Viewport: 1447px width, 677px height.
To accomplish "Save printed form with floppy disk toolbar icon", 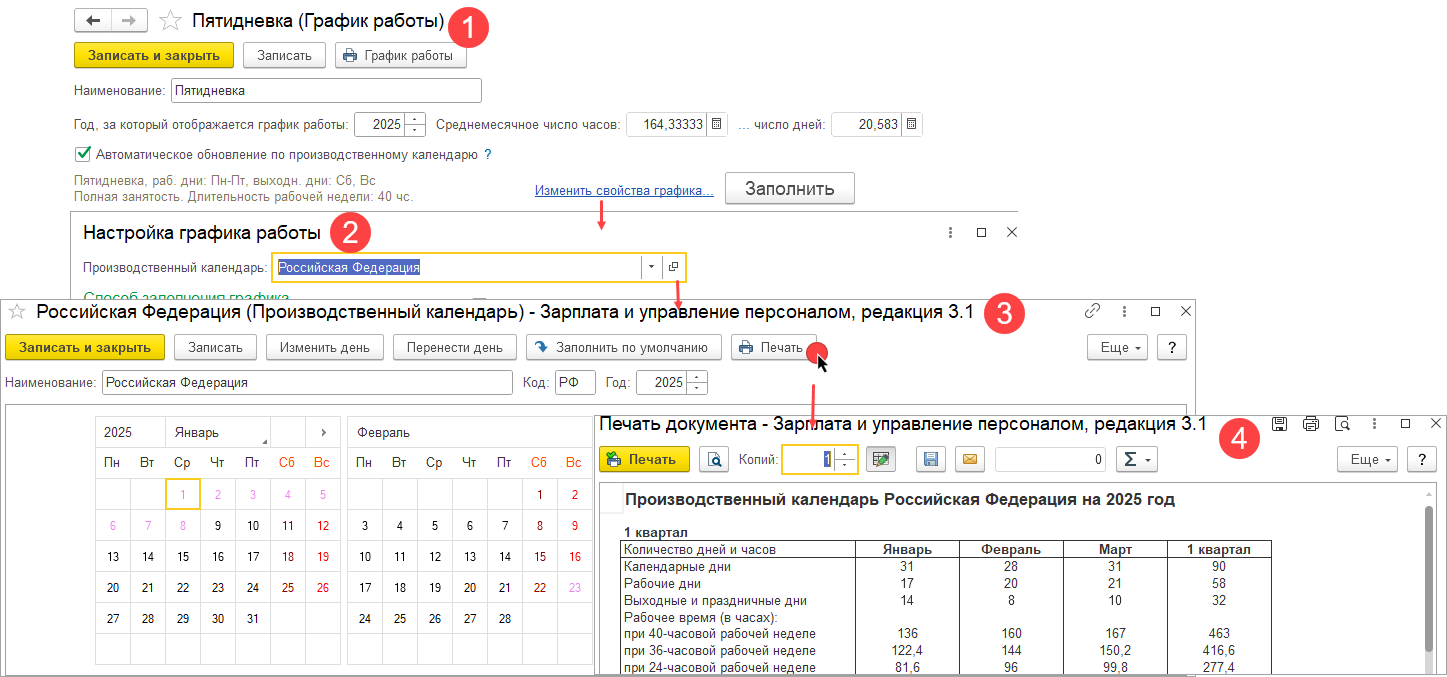I will 930,459.
